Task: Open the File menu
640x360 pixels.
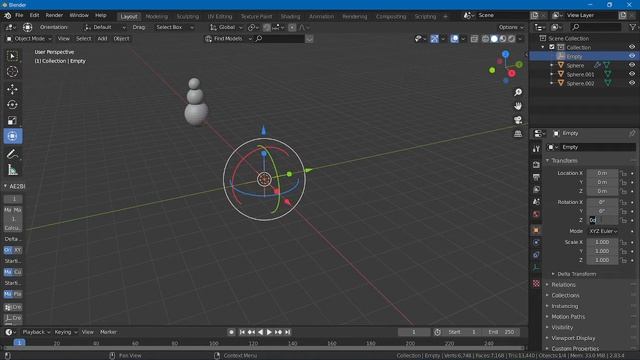Action: 19,16
